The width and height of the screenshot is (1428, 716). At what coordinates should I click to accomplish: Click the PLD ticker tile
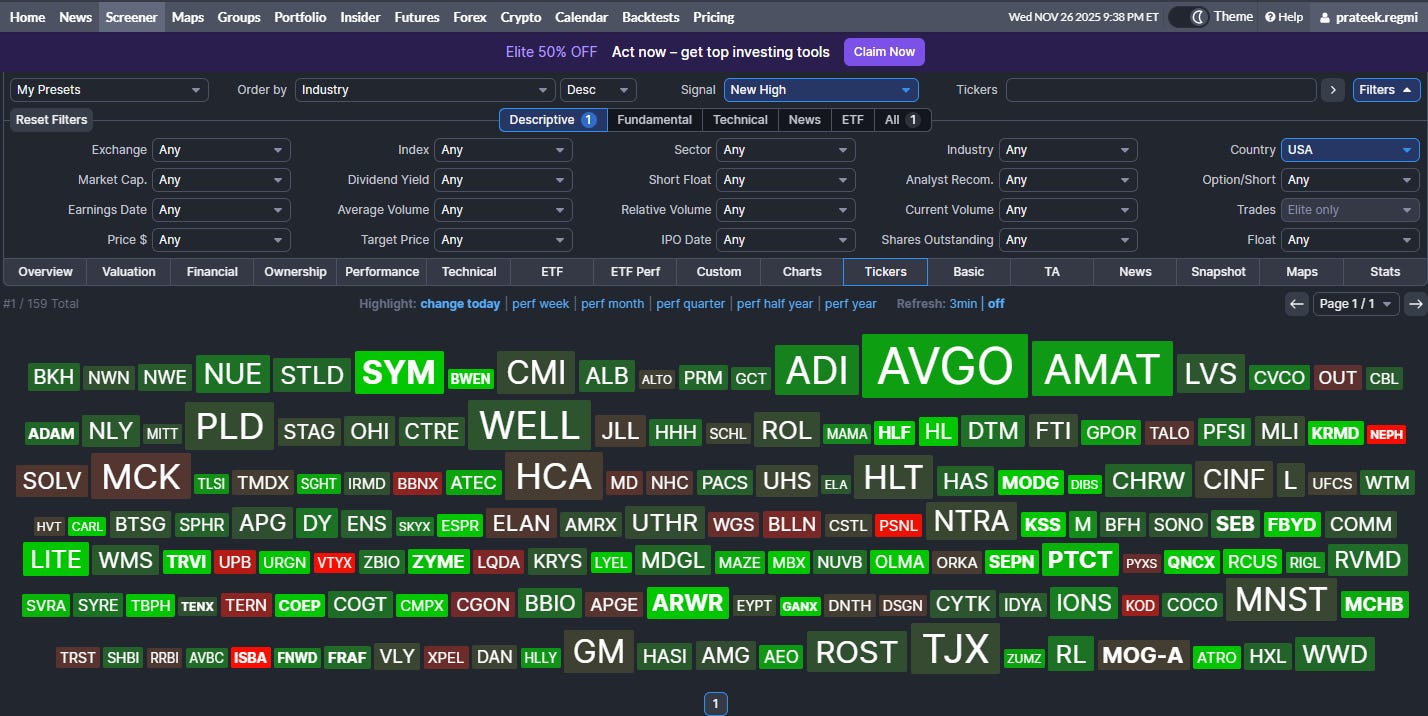229,428
